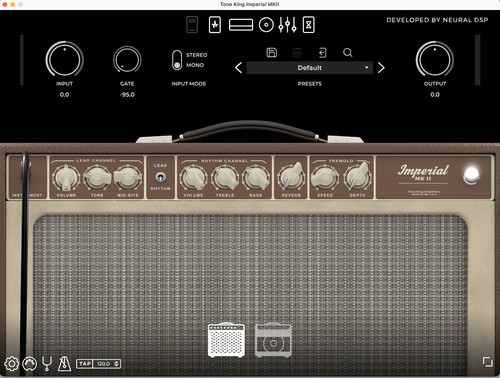Click the save preset floppy icon

click(272, 53)
